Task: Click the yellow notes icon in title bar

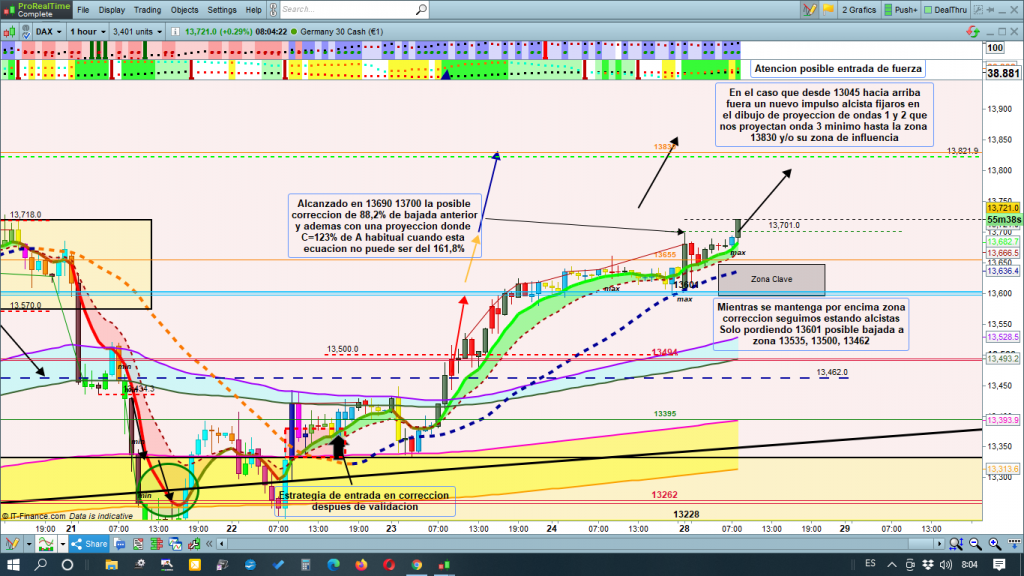Action: pyautogui.click(x=827, y=10)
